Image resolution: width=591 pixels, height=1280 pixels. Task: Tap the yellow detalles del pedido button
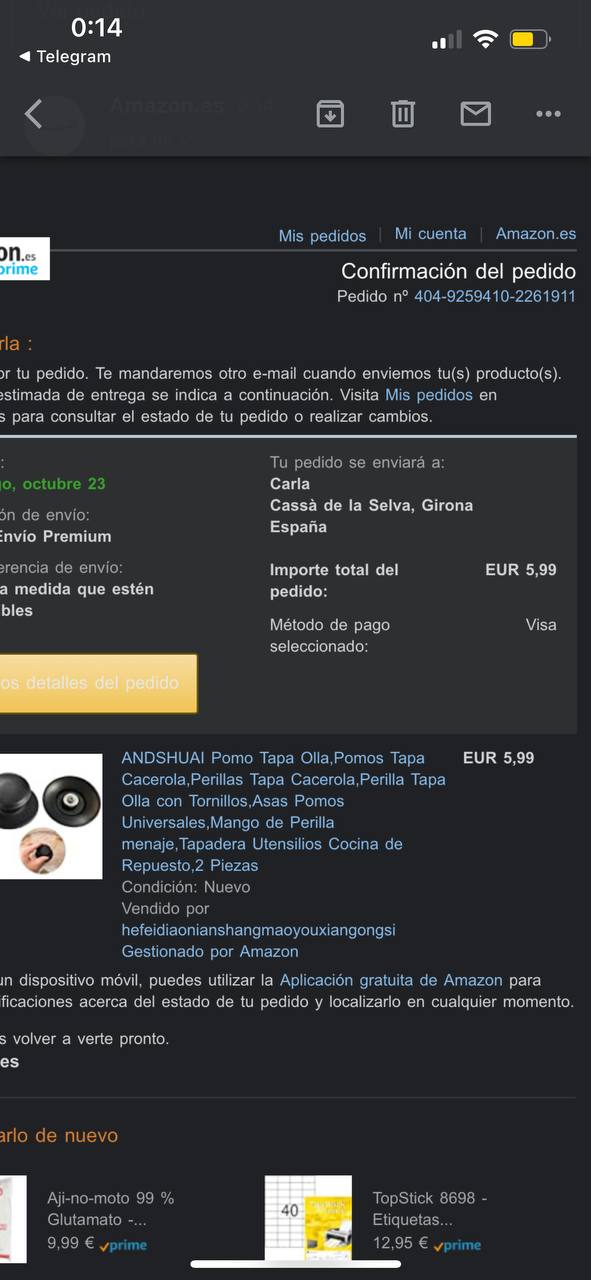click(x=98, y=684)
